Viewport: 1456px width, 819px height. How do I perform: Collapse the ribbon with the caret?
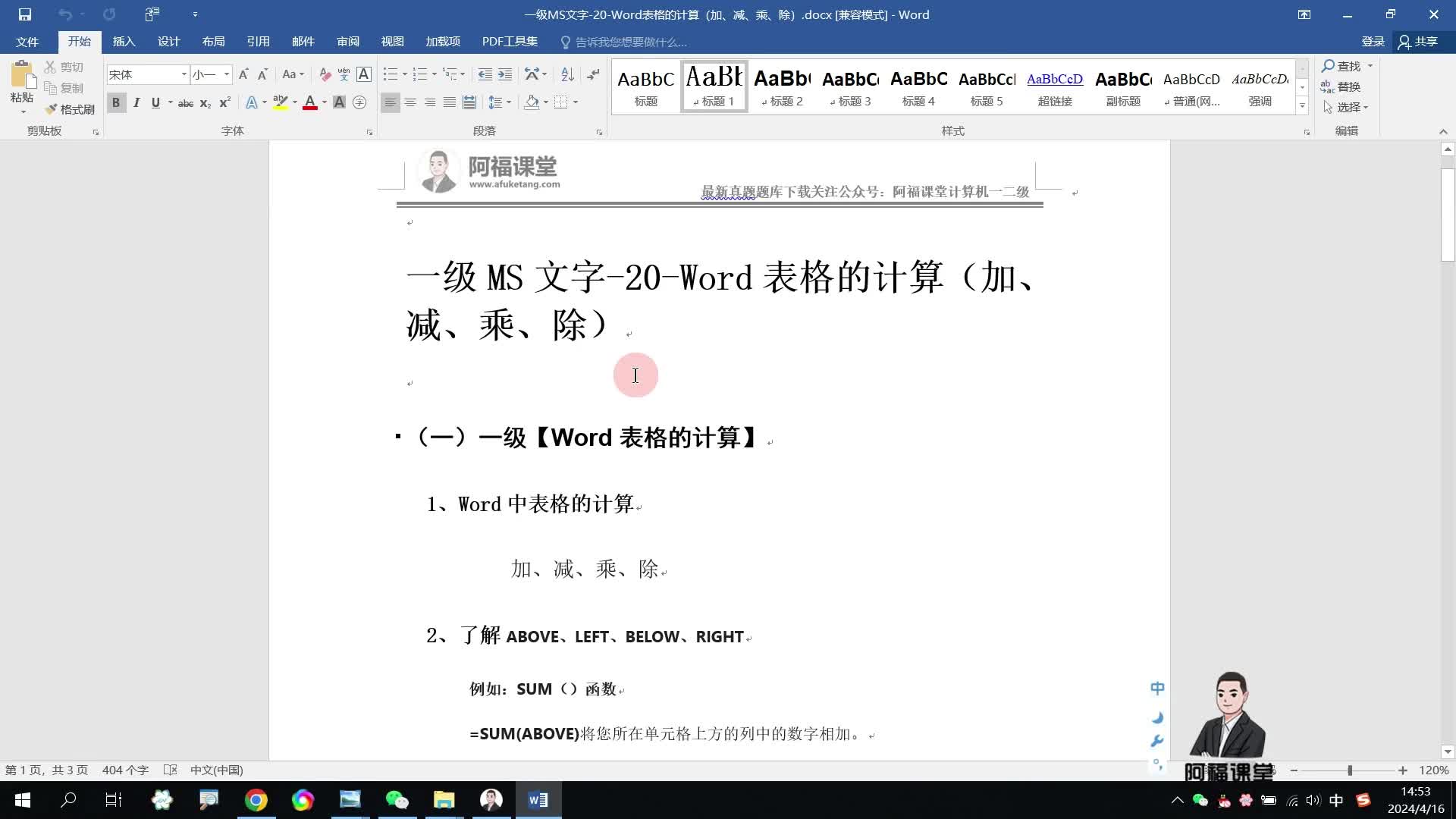point(1443,131)
